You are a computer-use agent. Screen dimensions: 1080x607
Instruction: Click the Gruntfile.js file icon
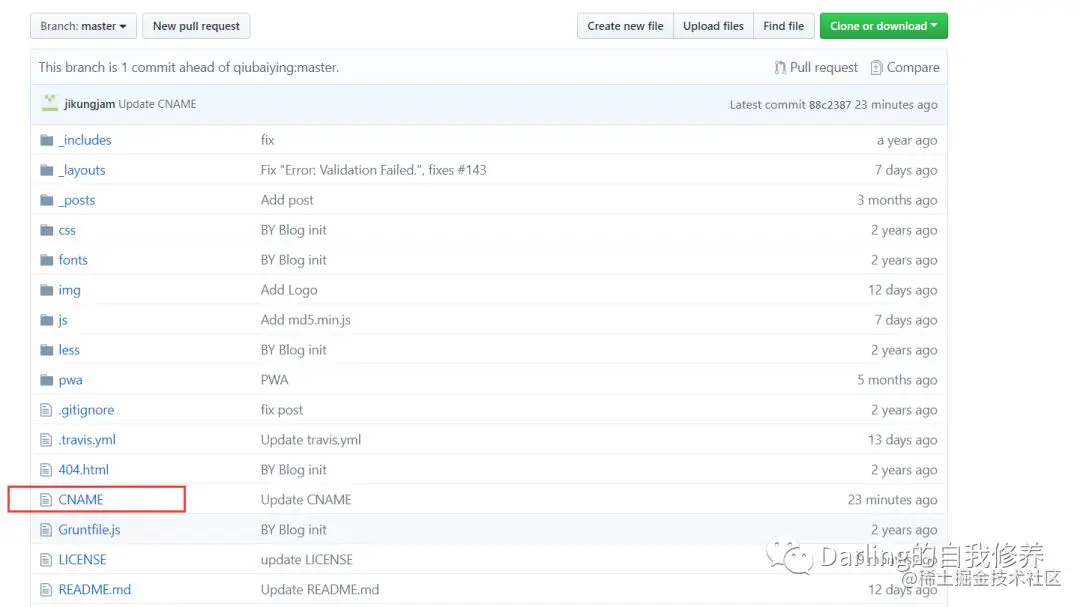pyautogui.click(x=46, y=530)
